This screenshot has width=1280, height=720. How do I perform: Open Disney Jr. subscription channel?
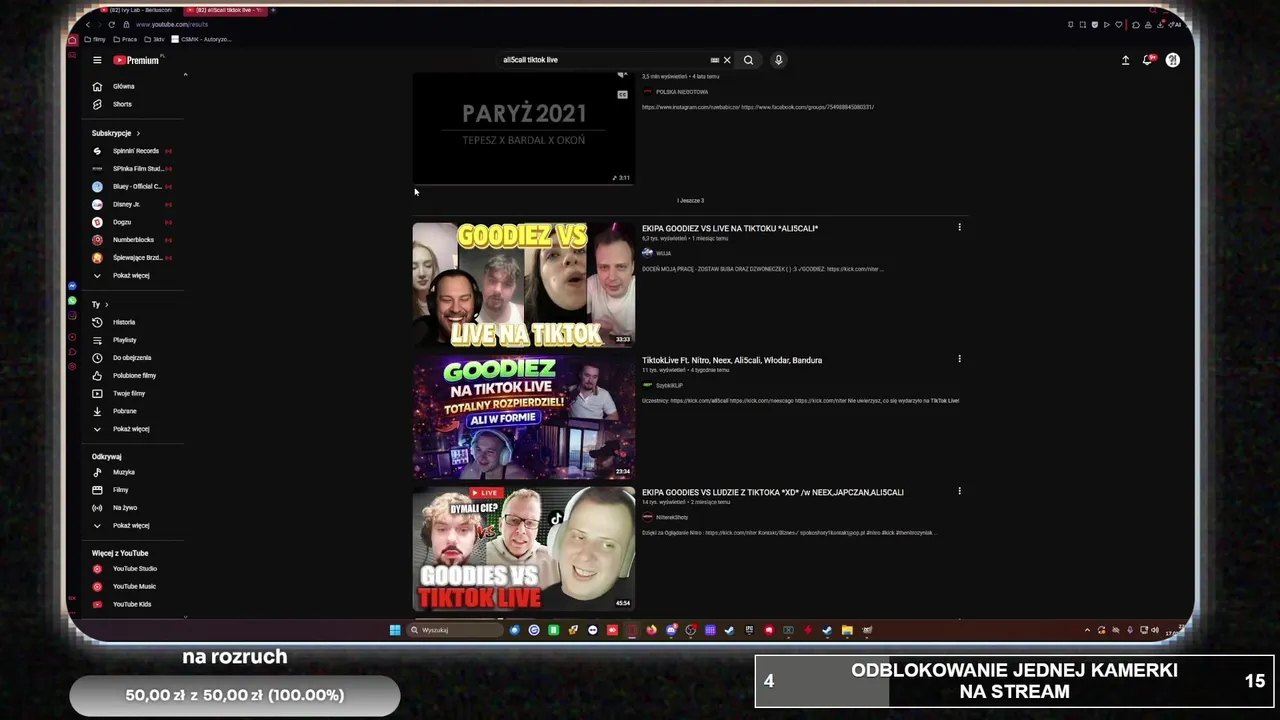click(126, 205)
